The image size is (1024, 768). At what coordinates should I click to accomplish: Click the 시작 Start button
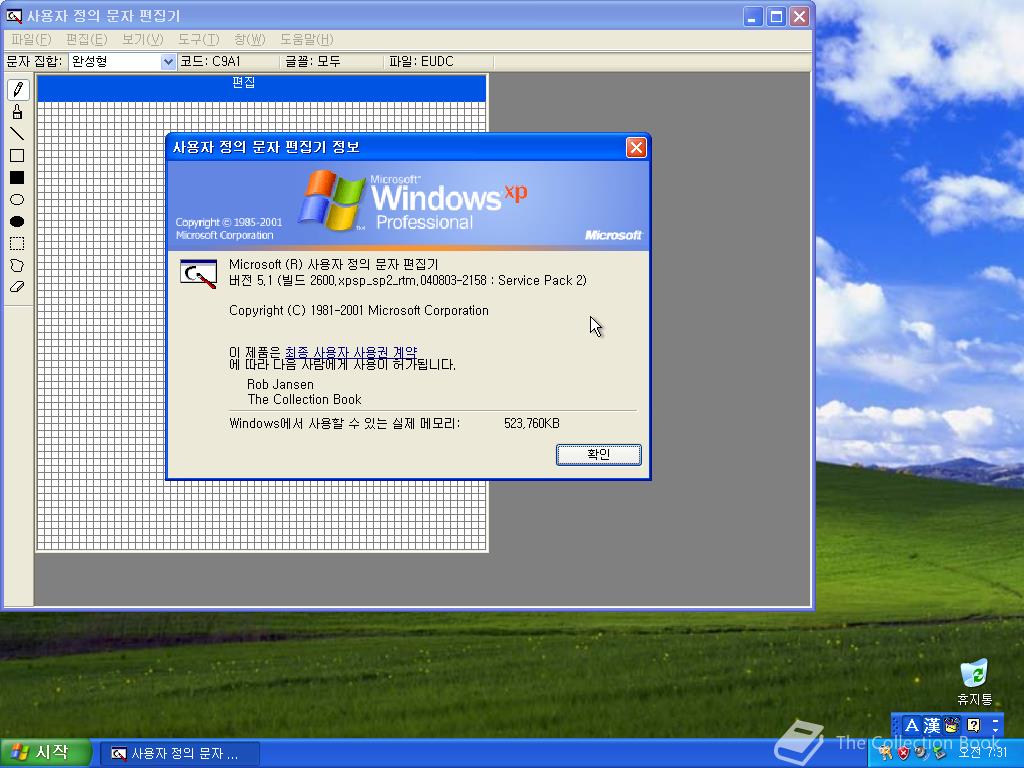[x=45, y=753]
